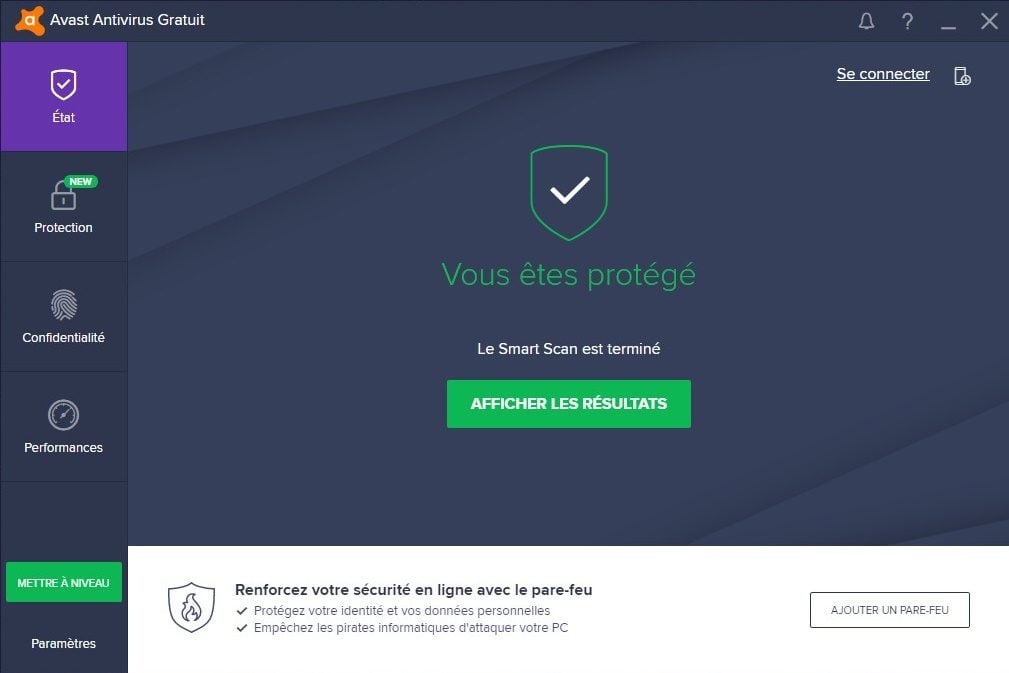Viewport: 1009px width, 673px height.
Task: Minimize the Avast window
Action: click(x=948, y=21)
